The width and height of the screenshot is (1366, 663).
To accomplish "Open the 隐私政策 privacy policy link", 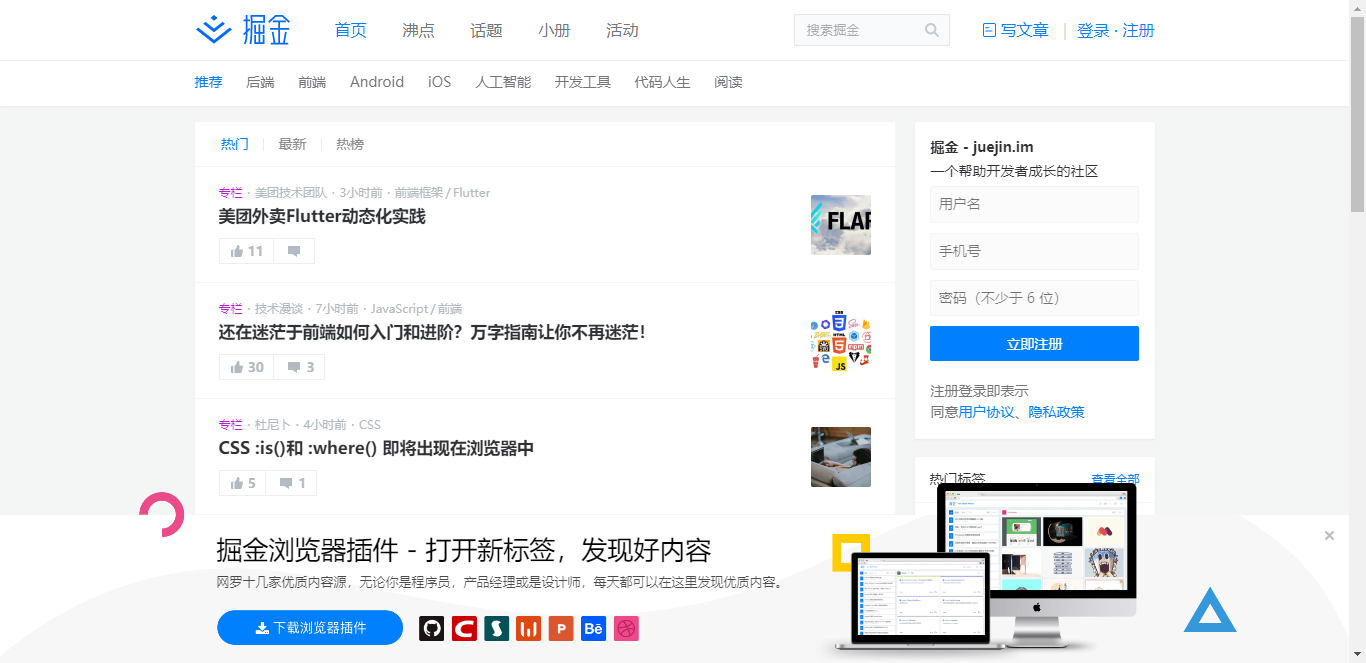I will pos(1055,411).
